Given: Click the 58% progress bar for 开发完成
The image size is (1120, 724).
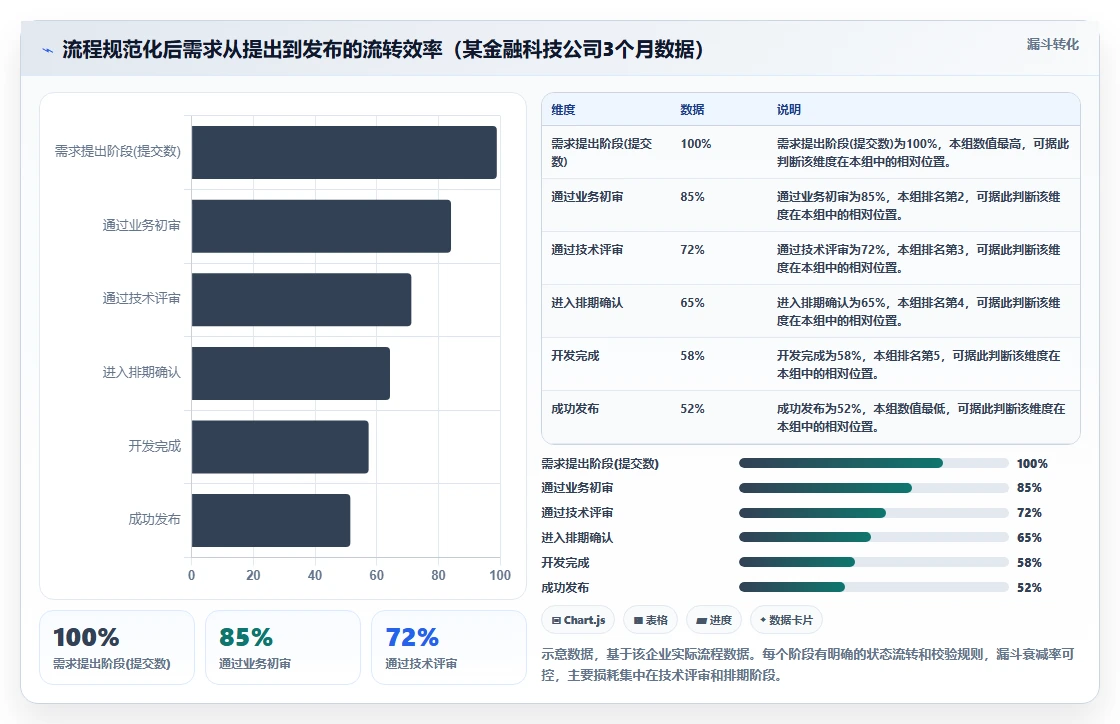Looking at the screenshot, I should pyautogui.click(x=874, y=562).
